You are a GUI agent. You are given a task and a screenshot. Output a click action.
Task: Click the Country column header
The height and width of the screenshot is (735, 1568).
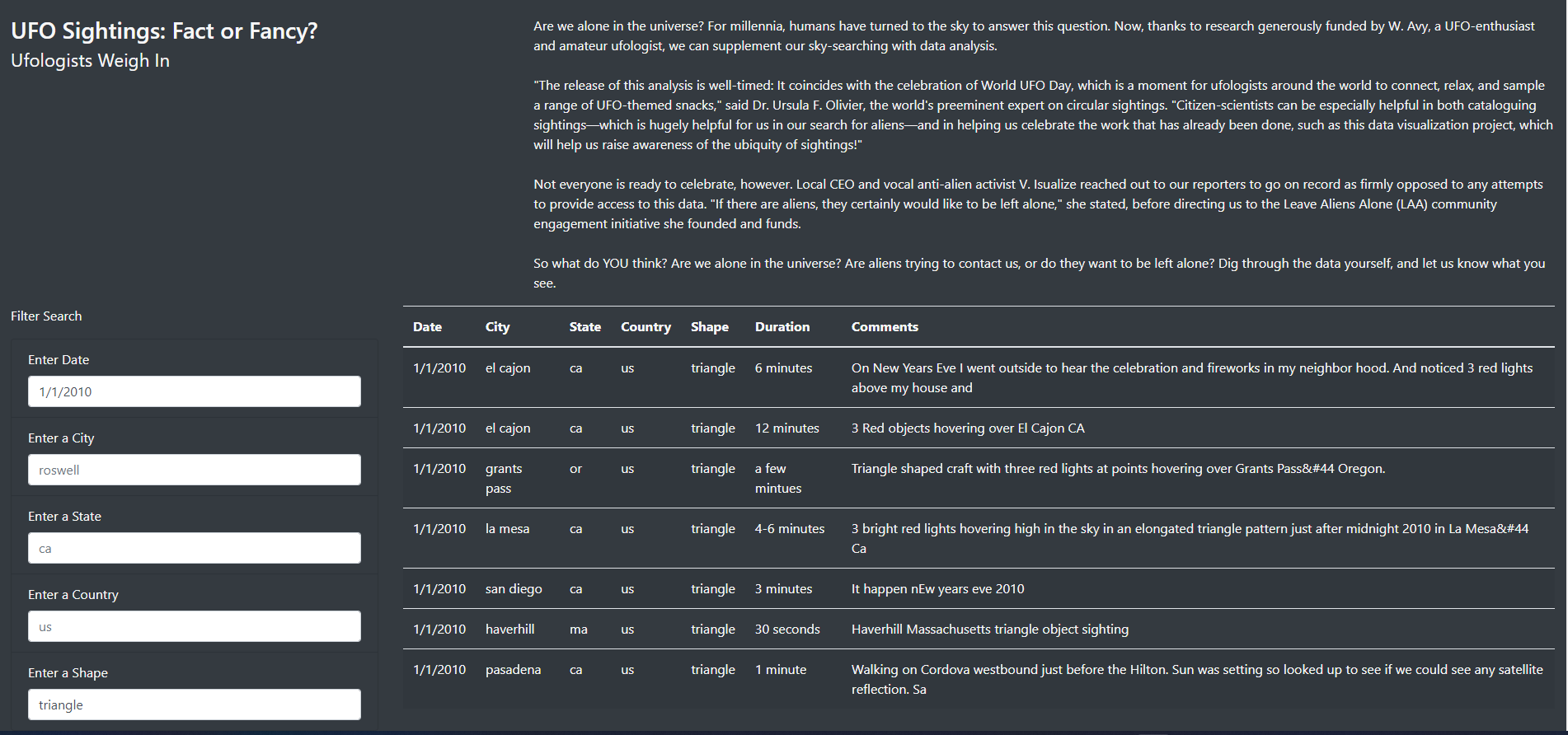(x=646, y=327)
